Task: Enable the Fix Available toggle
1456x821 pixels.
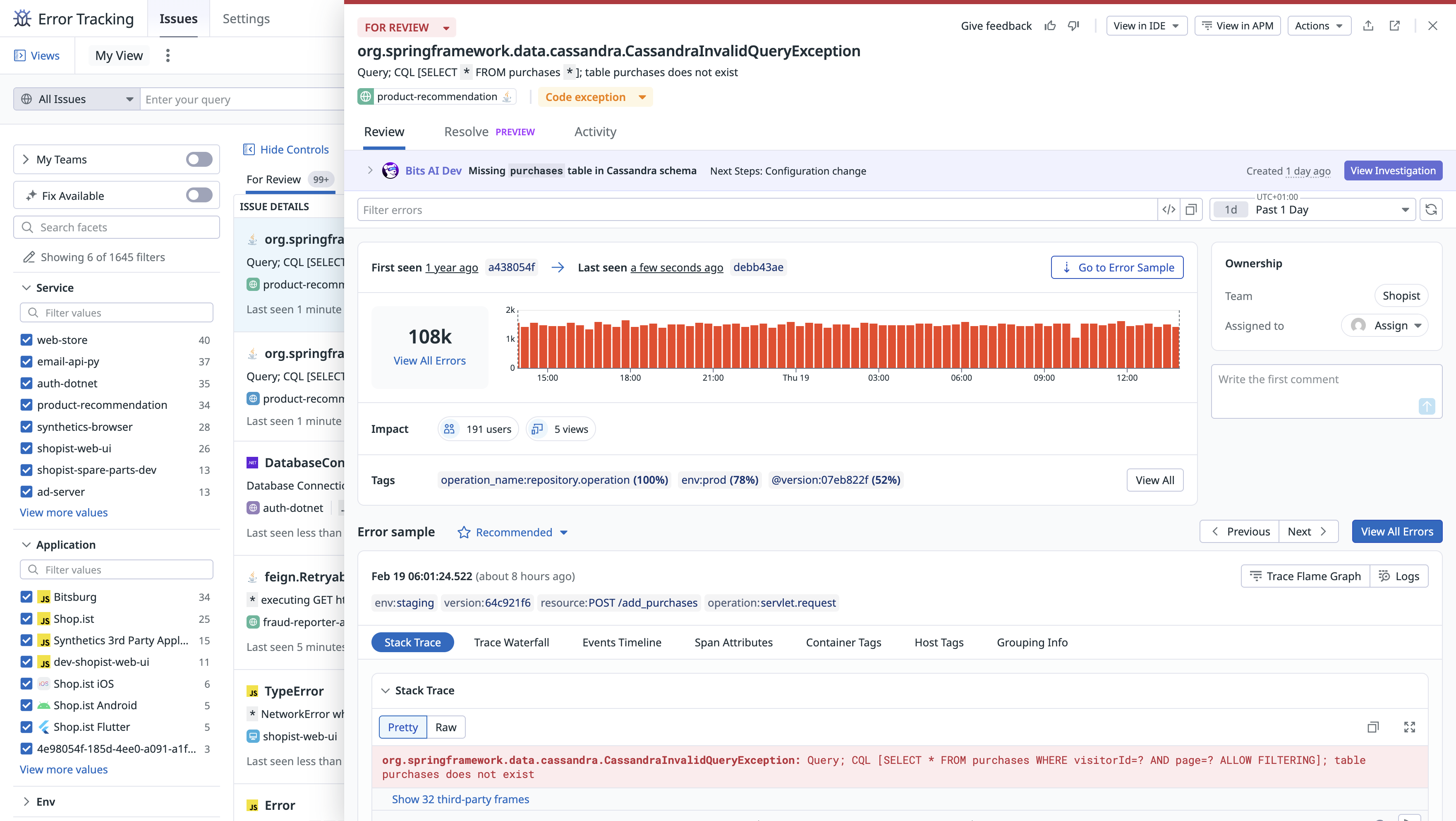Action: (199, 196)
